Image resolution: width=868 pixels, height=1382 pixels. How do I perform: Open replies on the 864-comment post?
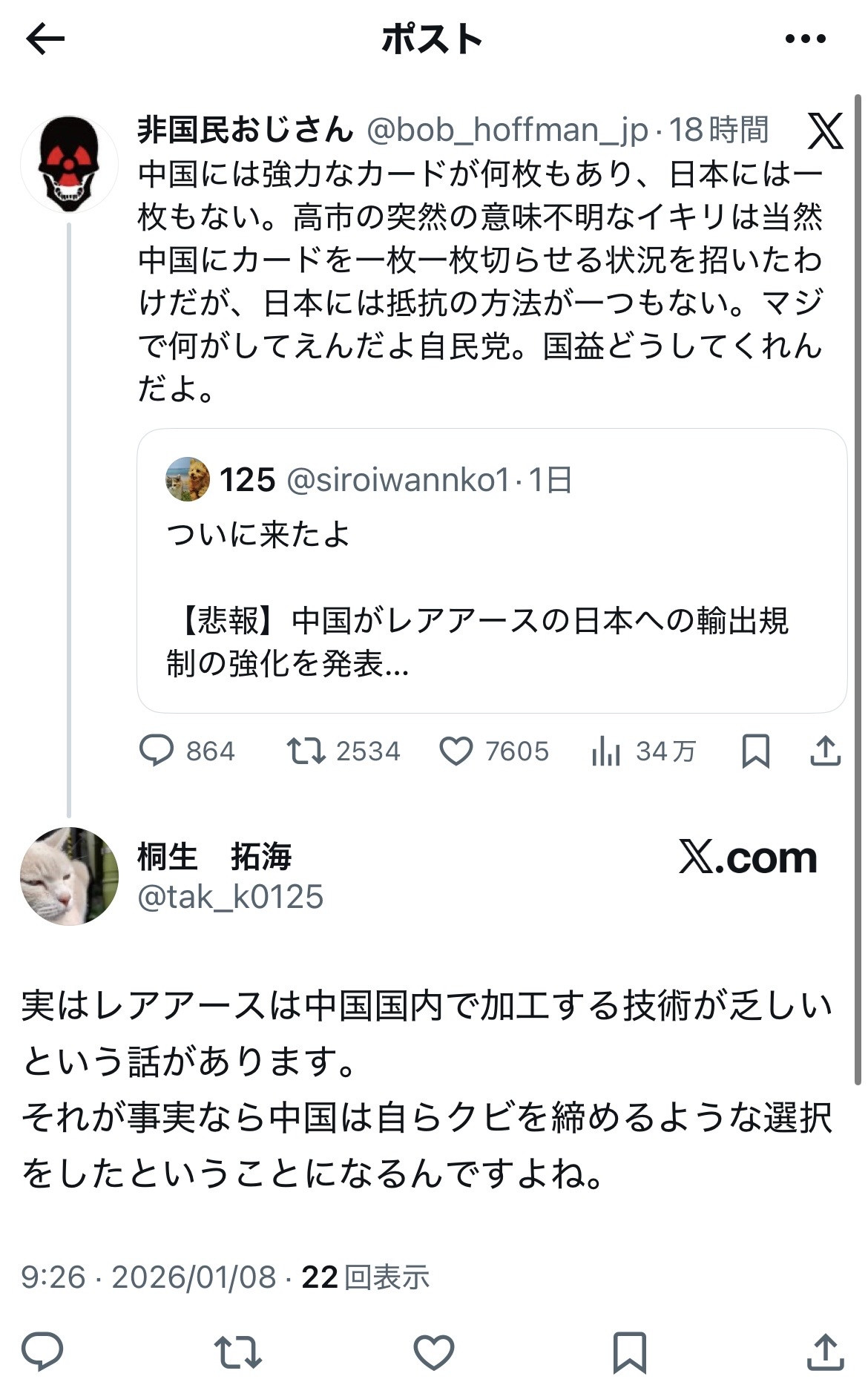(x=187, y=751)
